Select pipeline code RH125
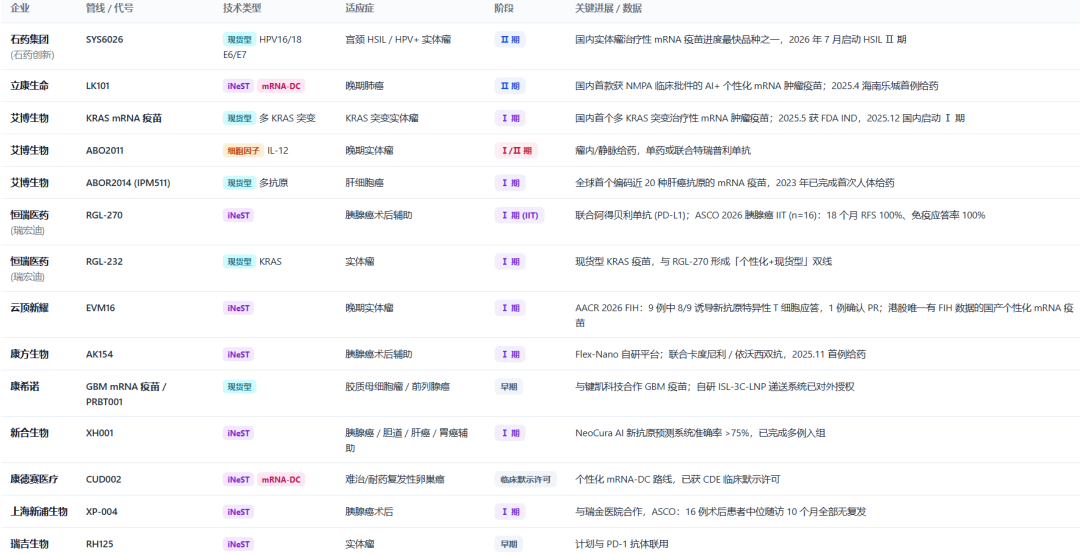 point(100,544)
